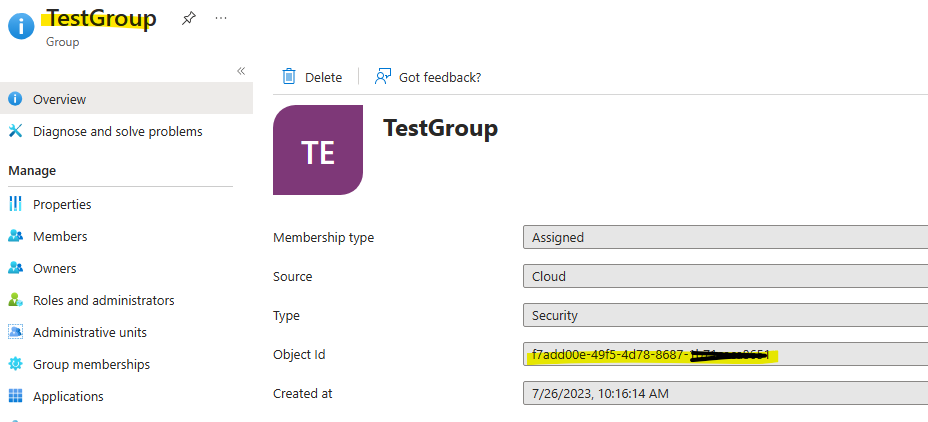This screenshot has height=422, width=928.
Task: Click the Membership type Assigned field
Action: pyautogui.click(x=726, y=237)
